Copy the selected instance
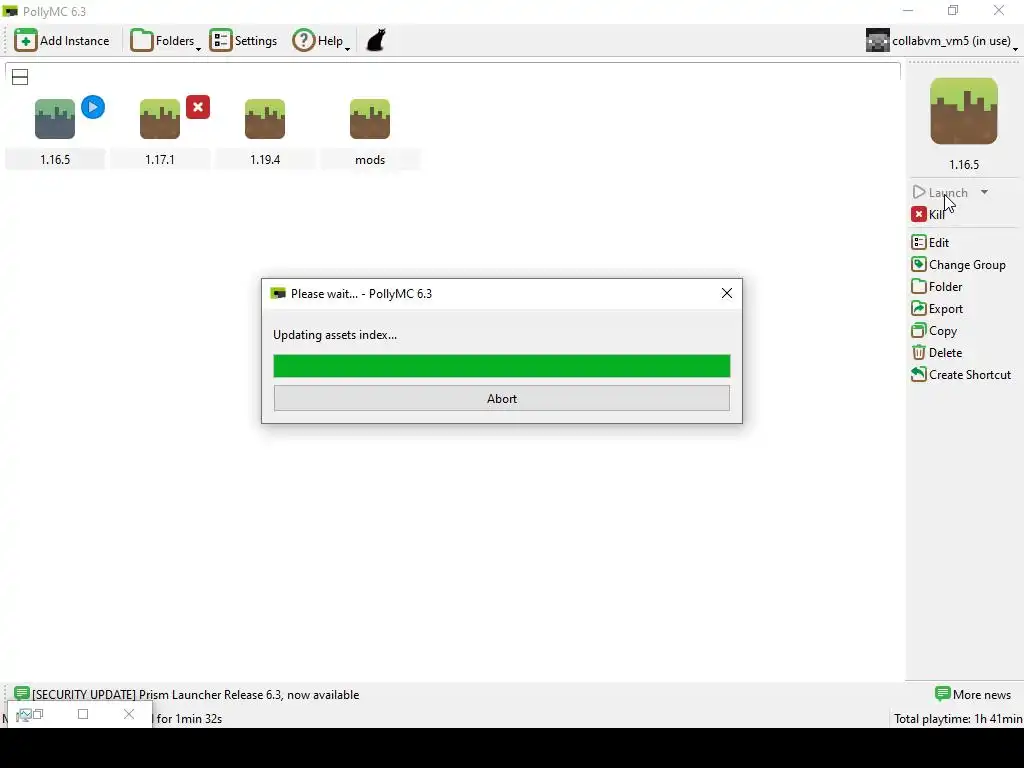Image resolution: width=1024 pixels, height=768 pixels. click(934, 330)
